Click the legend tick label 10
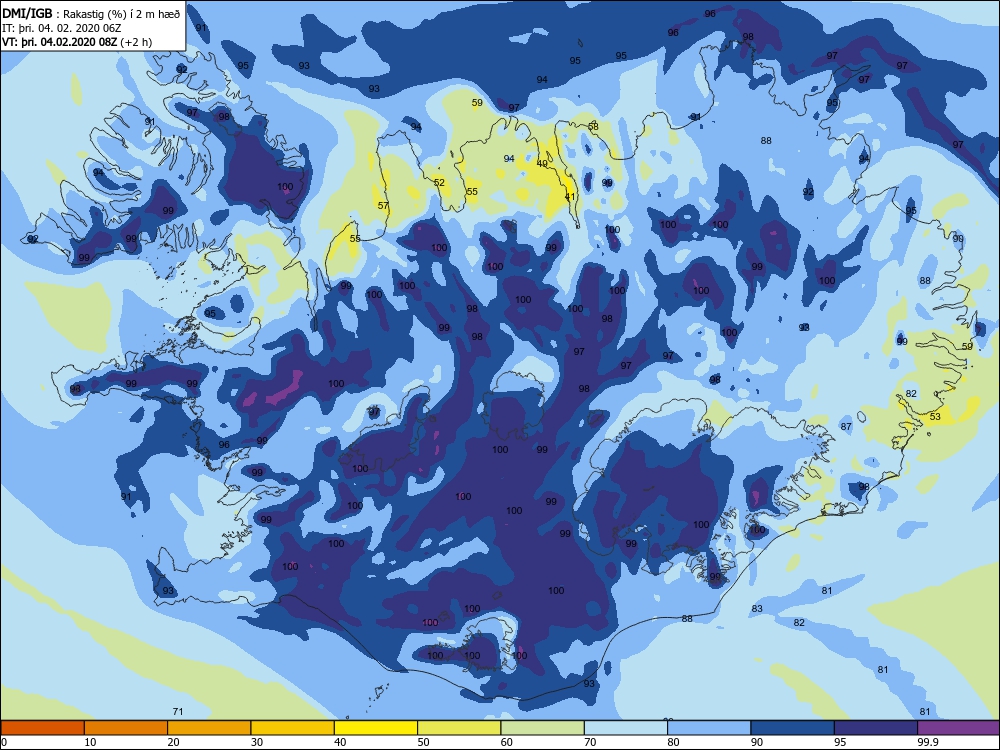Viewport: 1000px width, 750px height. pyautogui.click(x=91, y=742)
